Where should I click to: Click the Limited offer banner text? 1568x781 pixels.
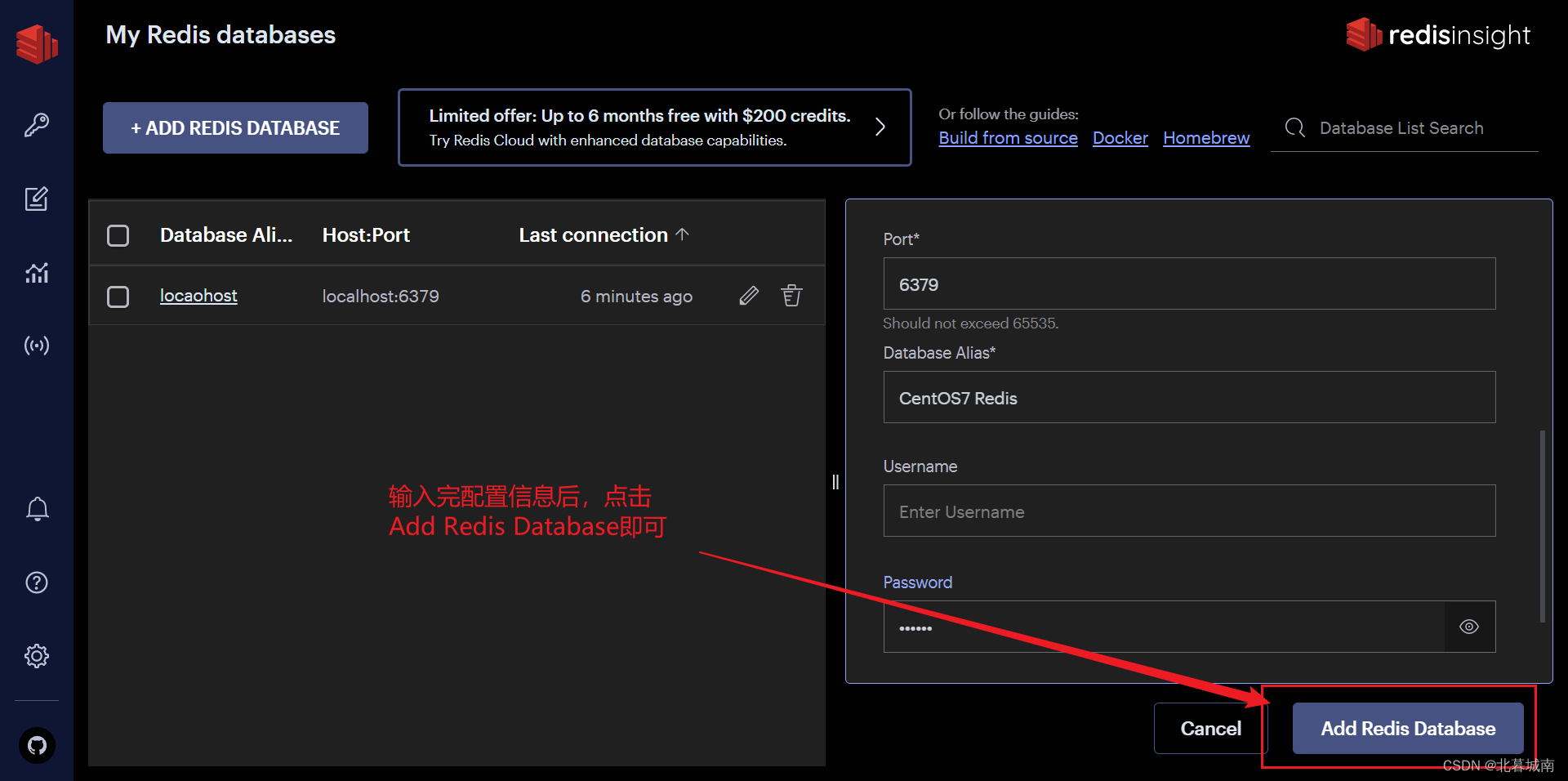coord(639,127)
